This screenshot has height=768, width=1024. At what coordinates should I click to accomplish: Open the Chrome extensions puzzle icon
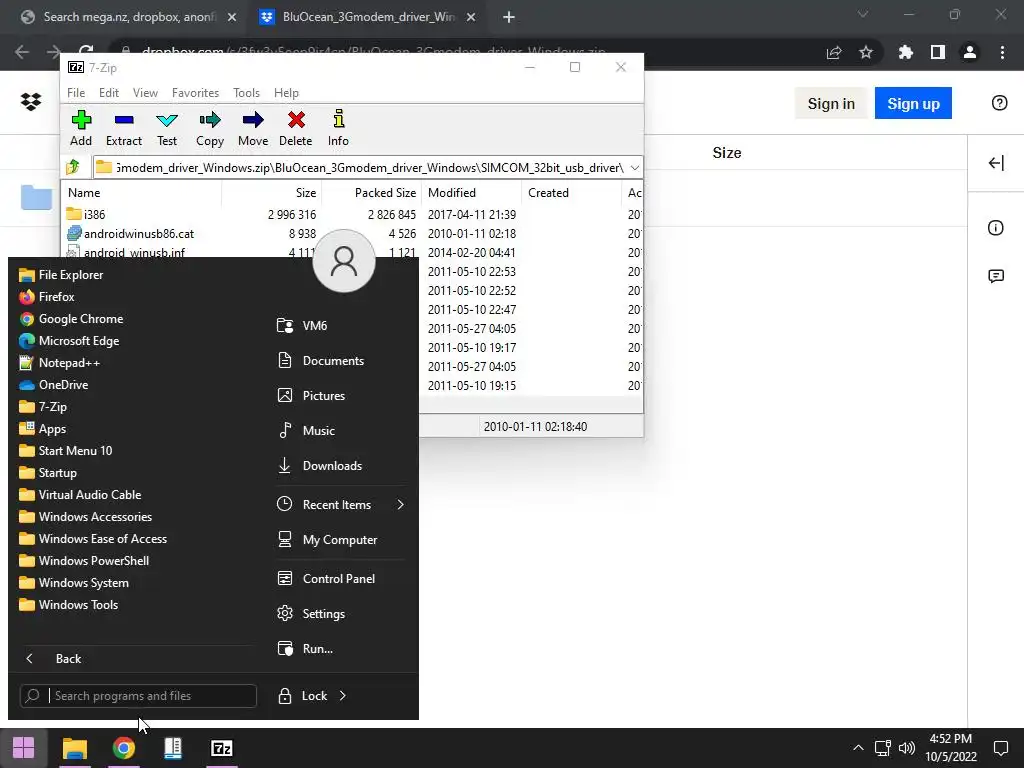coord(905,52)
